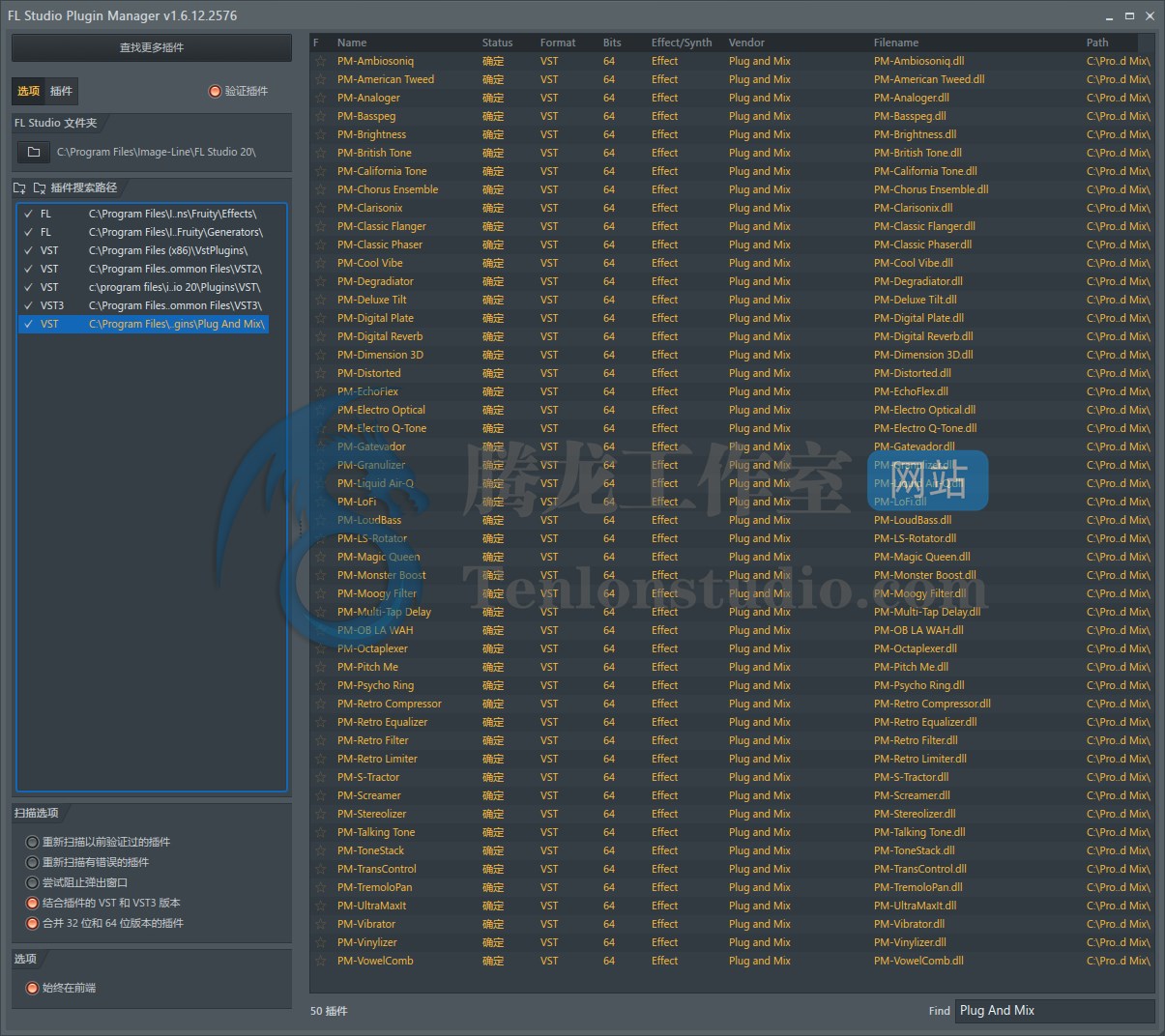
Task: Star PM-British Tone row
Action: pos(320,153)
